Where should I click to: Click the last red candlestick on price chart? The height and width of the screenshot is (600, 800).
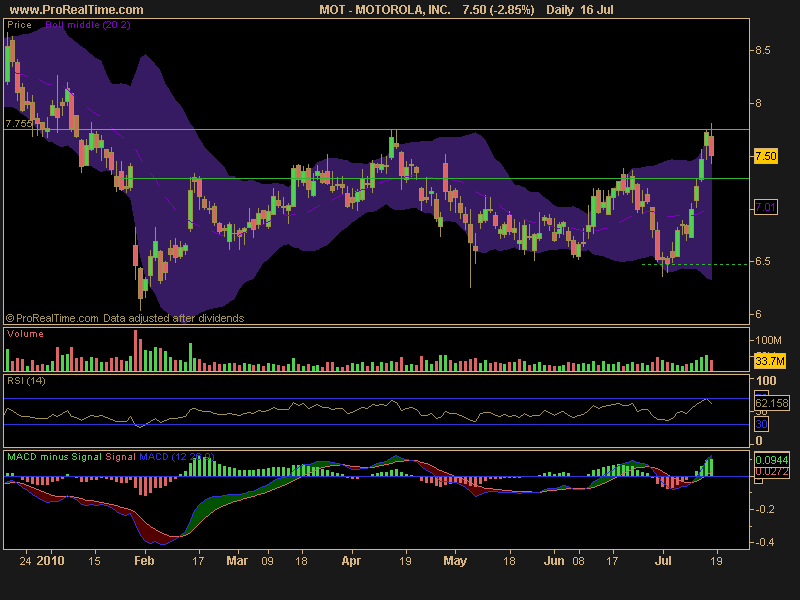[x=711, y=145]
